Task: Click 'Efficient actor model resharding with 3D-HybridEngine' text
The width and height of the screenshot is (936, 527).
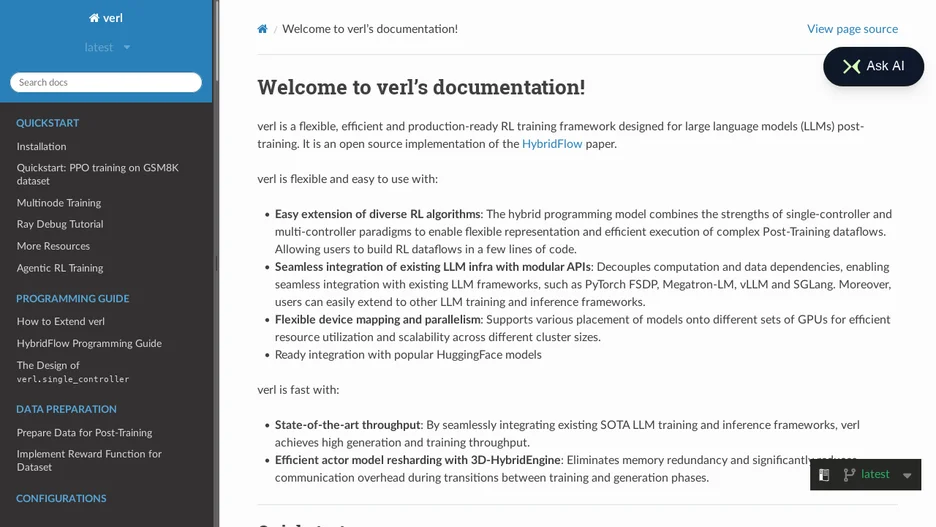Action: tap(417, 460)
